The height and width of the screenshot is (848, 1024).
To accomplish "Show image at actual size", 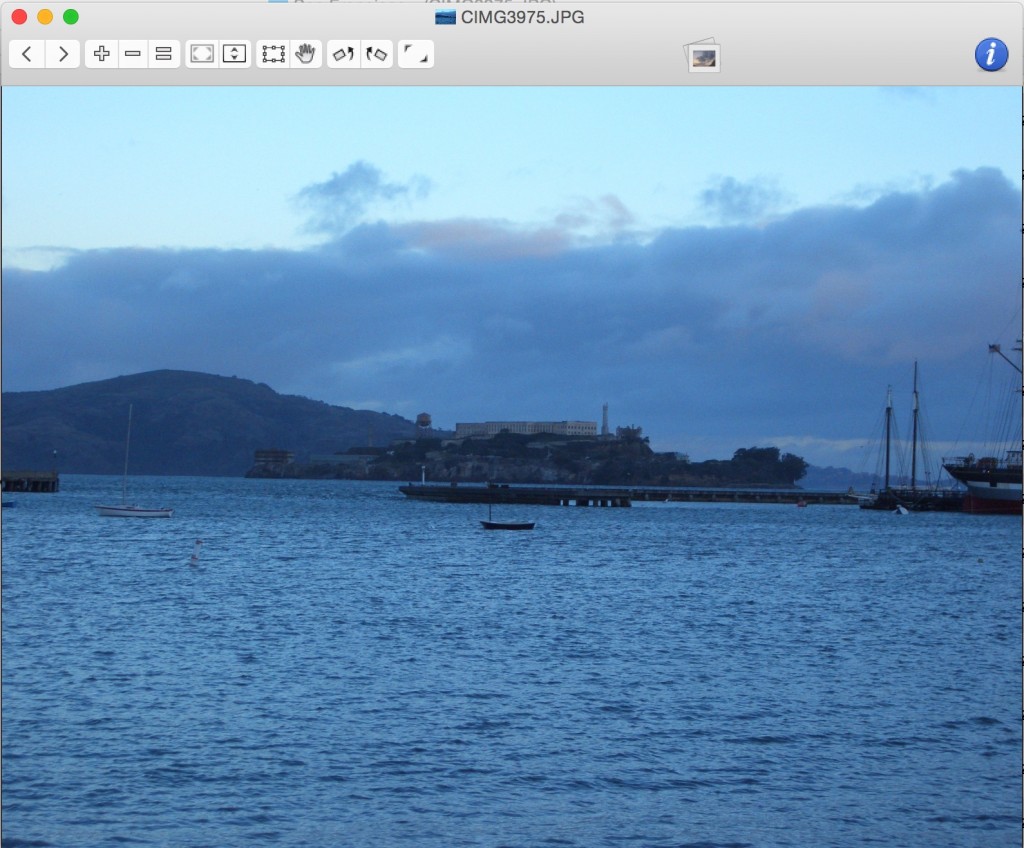I will click(x=164, y=54).
